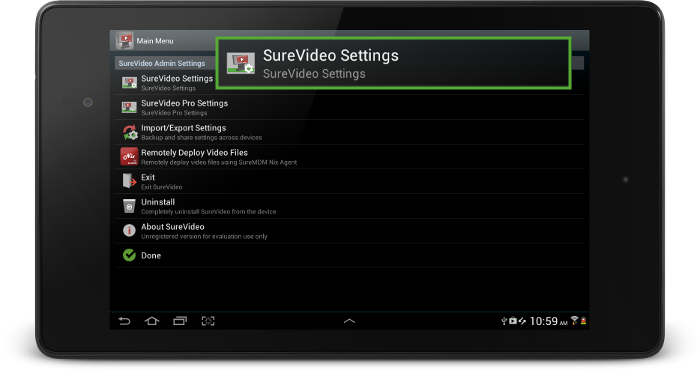Screen dimensions: 700x370
Task: Click the Exit door arrow icon
Action: (x=129, y=181)
